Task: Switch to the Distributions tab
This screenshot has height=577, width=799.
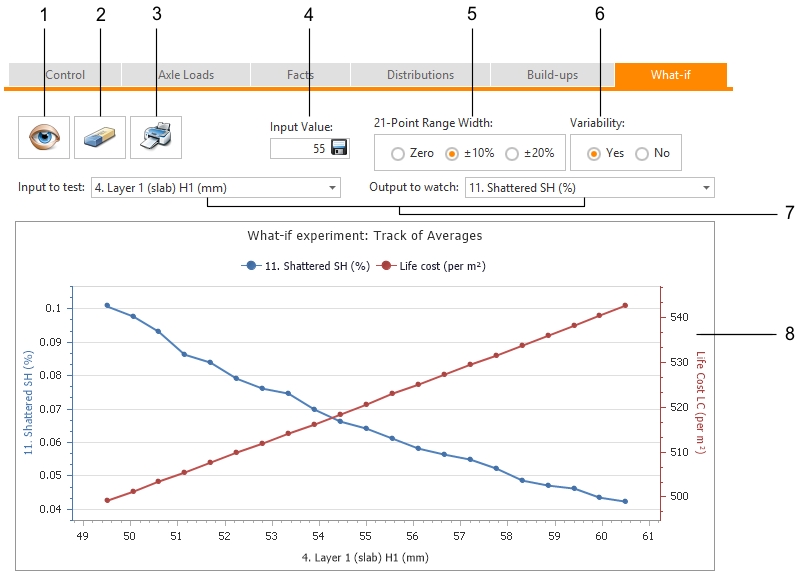Action: 420,75
